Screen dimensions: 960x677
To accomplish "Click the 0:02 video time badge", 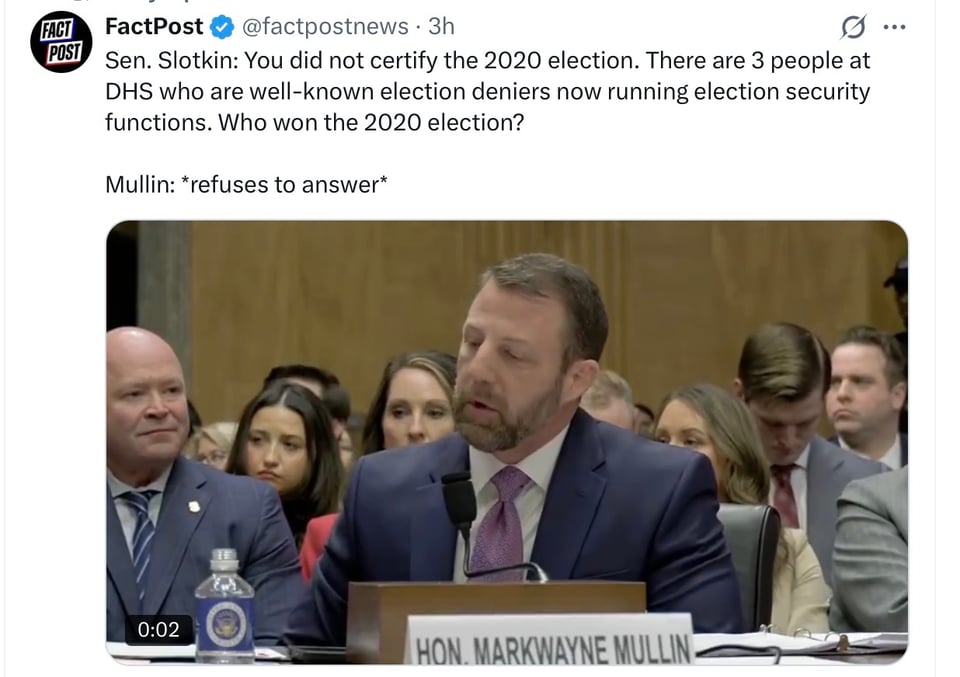I will (x=158, y=629).
